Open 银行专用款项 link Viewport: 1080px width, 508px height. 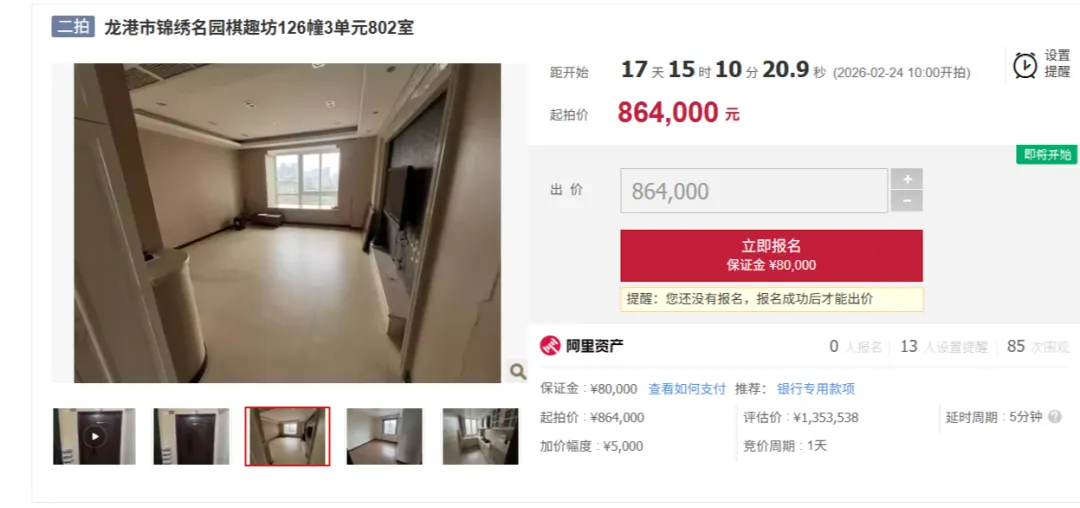coord(816,389)
